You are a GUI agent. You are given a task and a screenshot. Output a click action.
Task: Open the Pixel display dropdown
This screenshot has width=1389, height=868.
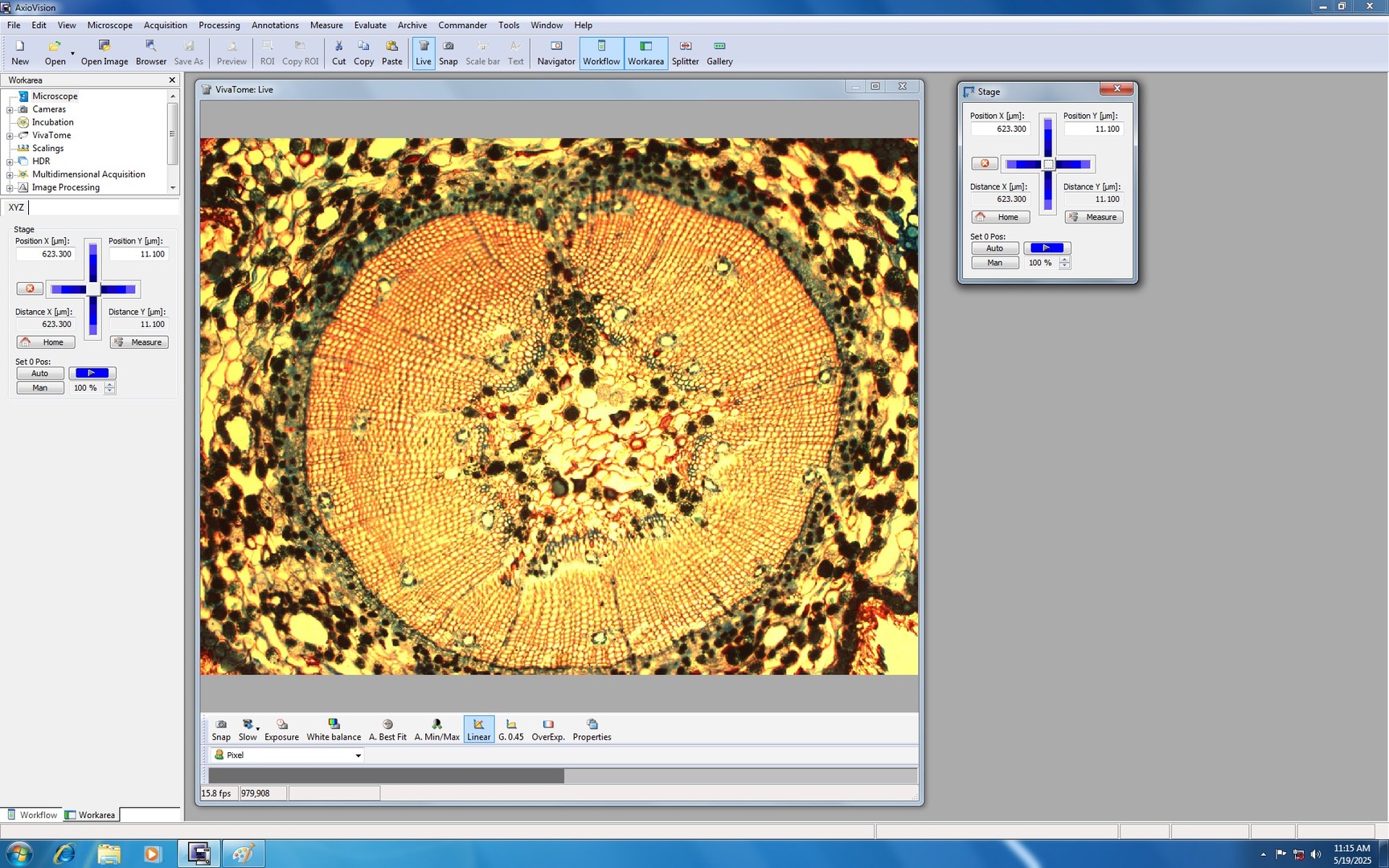(x=358, y=755)
